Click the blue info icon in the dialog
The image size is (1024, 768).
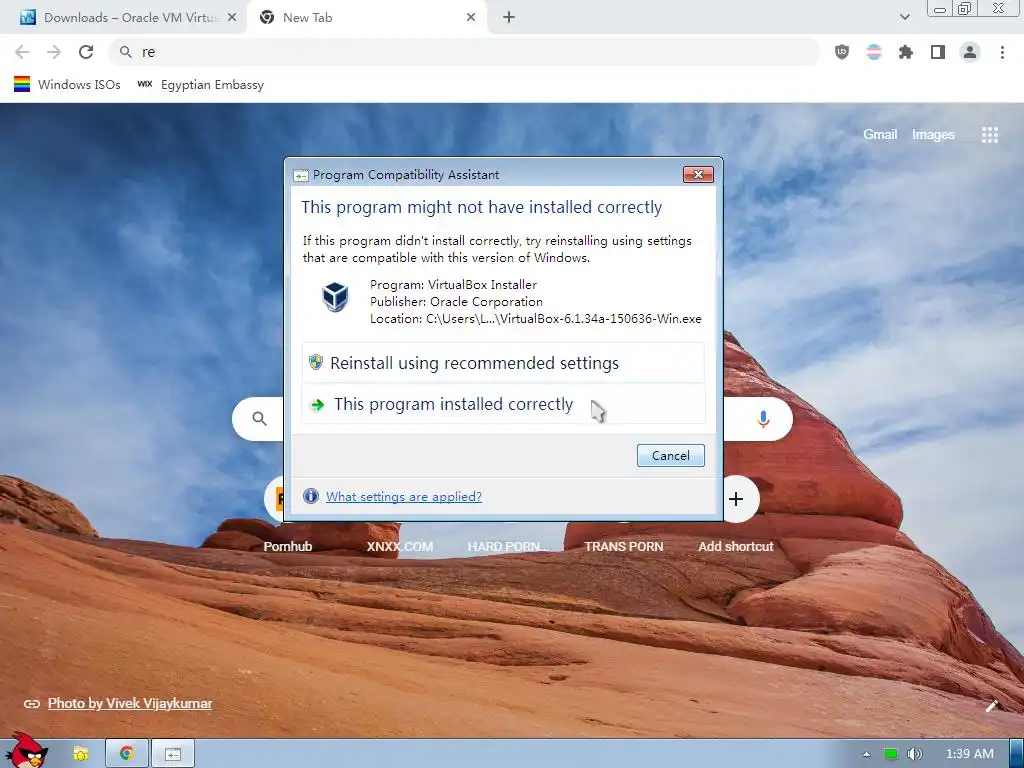point(311,496)
